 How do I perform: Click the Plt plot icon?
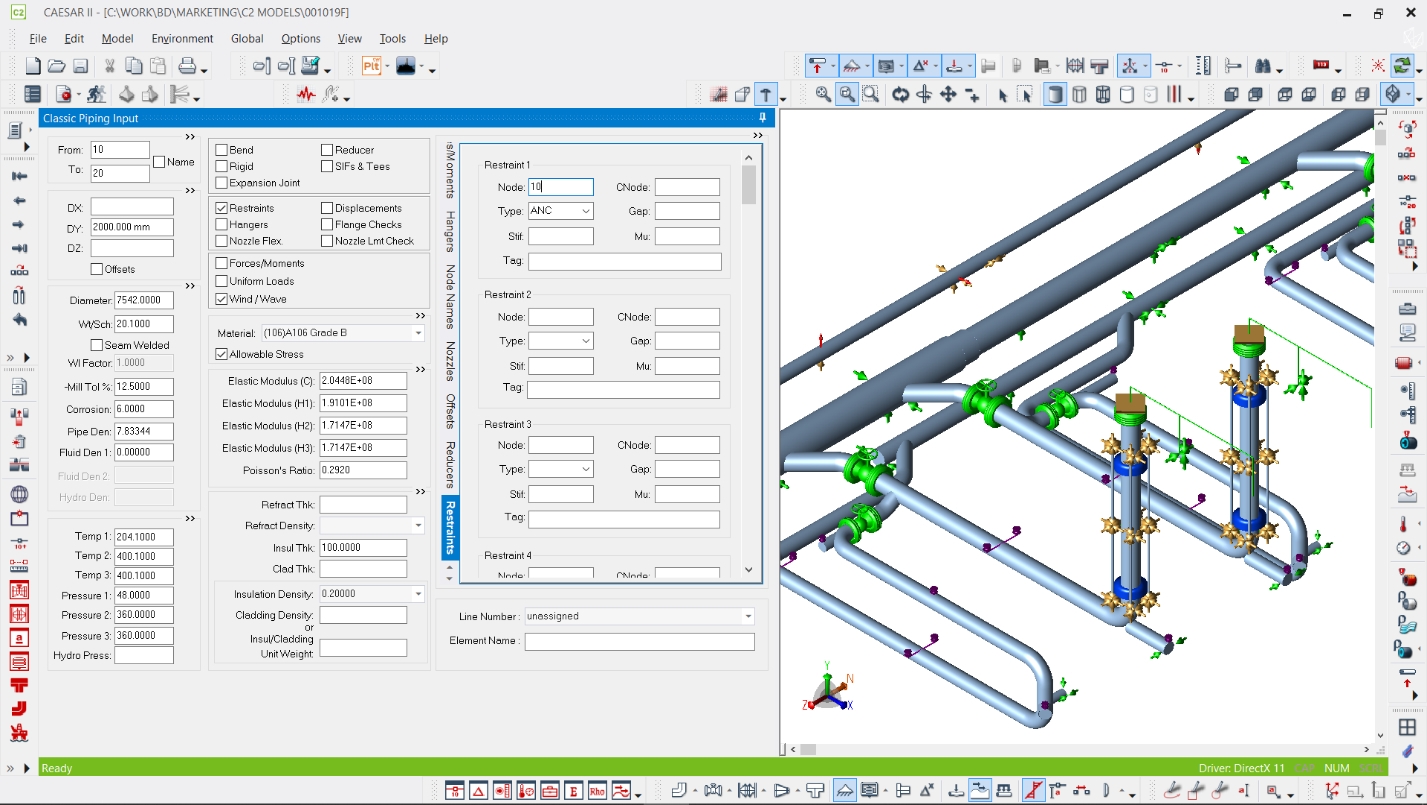click(371, 66)
